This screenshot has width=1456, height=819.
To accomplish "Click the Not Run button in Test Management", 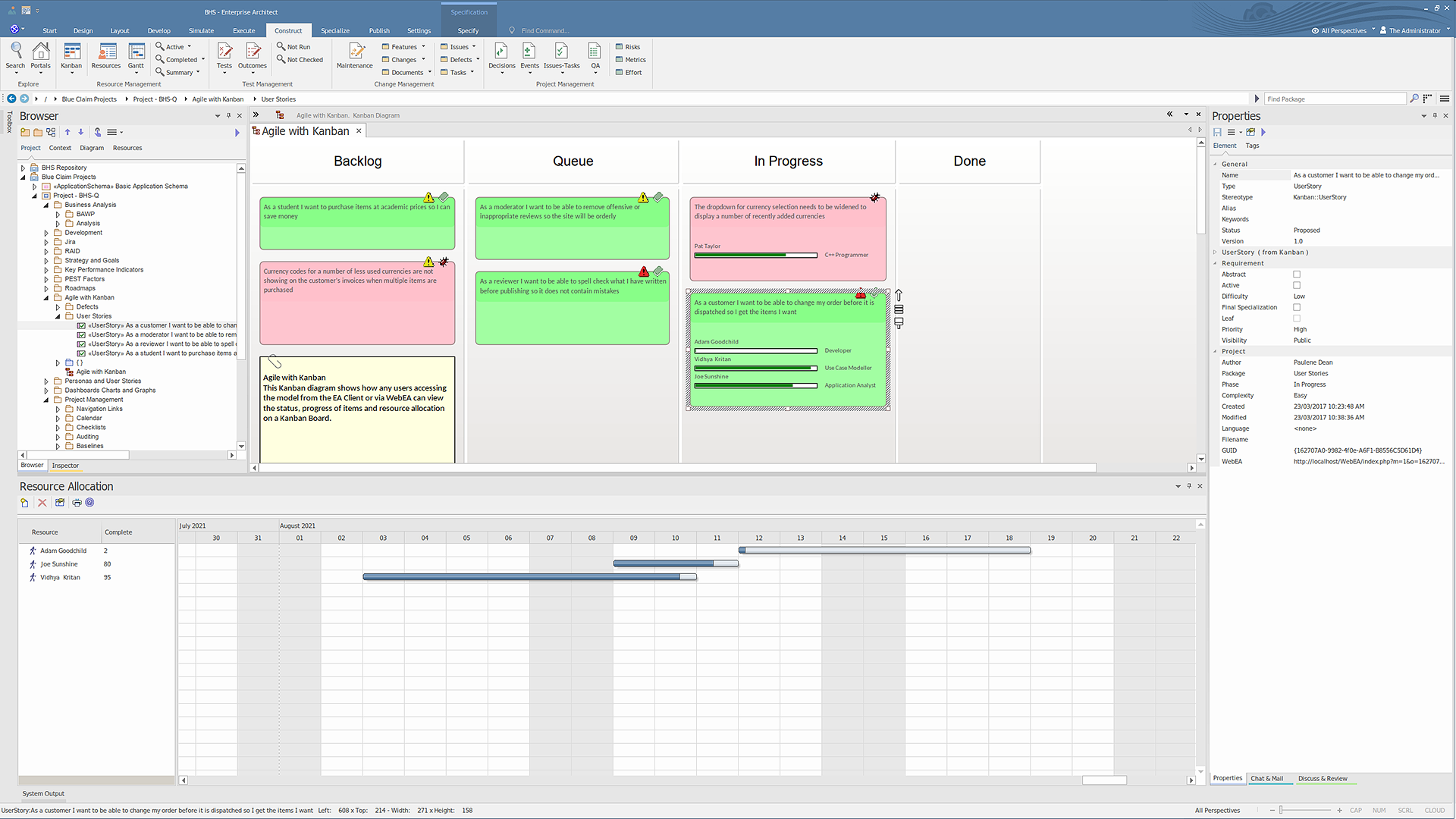I will [294, 46].
